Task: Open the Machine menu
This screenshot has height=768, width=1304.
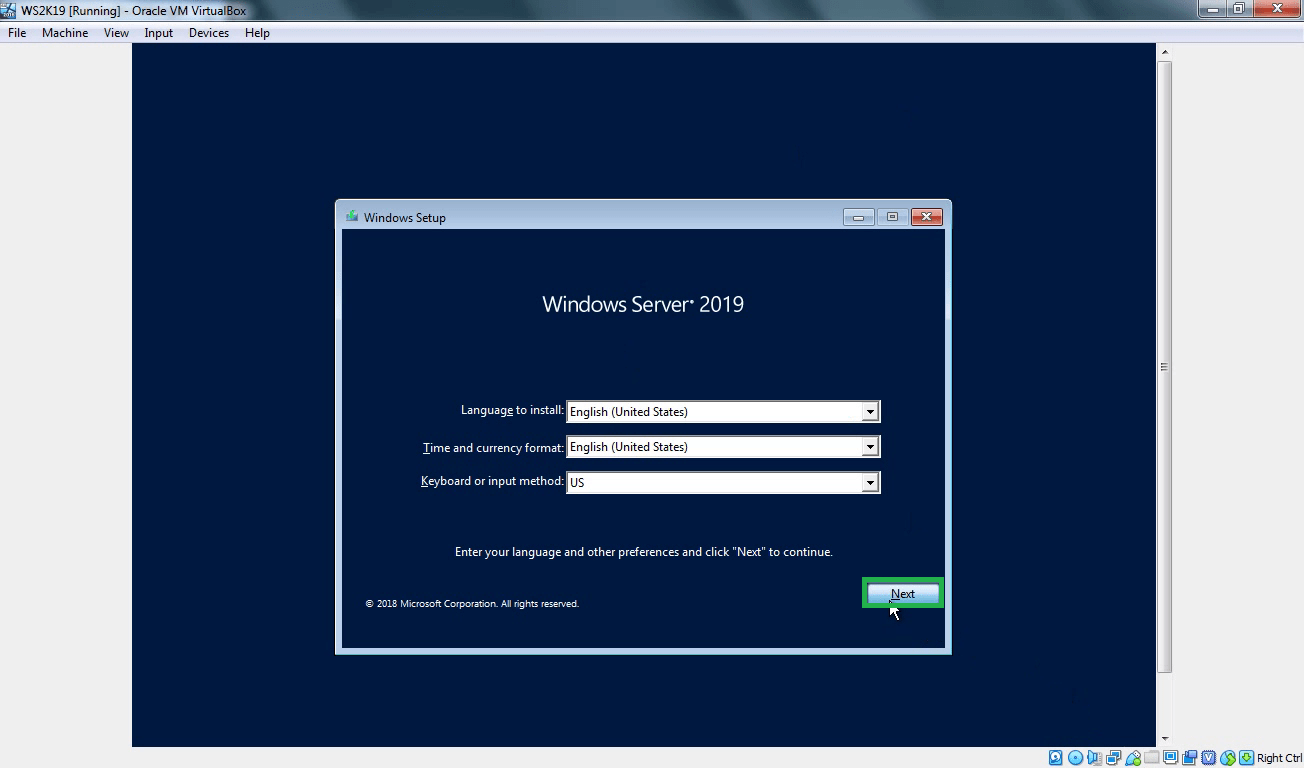Action: point(65,33)
